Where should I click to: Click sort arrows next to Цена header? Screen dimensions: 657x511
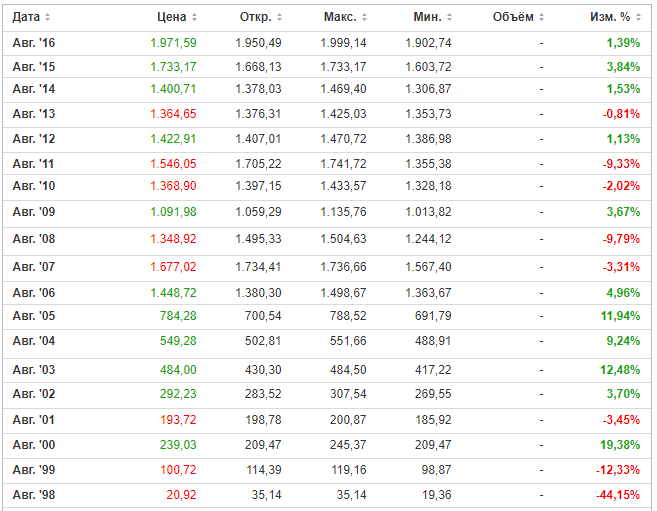[x=194, y=17]
